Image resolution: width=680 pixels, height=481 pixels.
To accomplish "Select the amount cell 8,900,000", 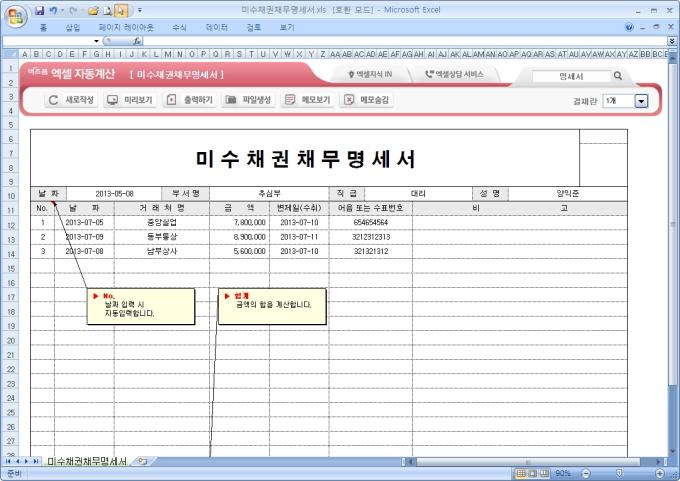I will click(x=239, y=237).
